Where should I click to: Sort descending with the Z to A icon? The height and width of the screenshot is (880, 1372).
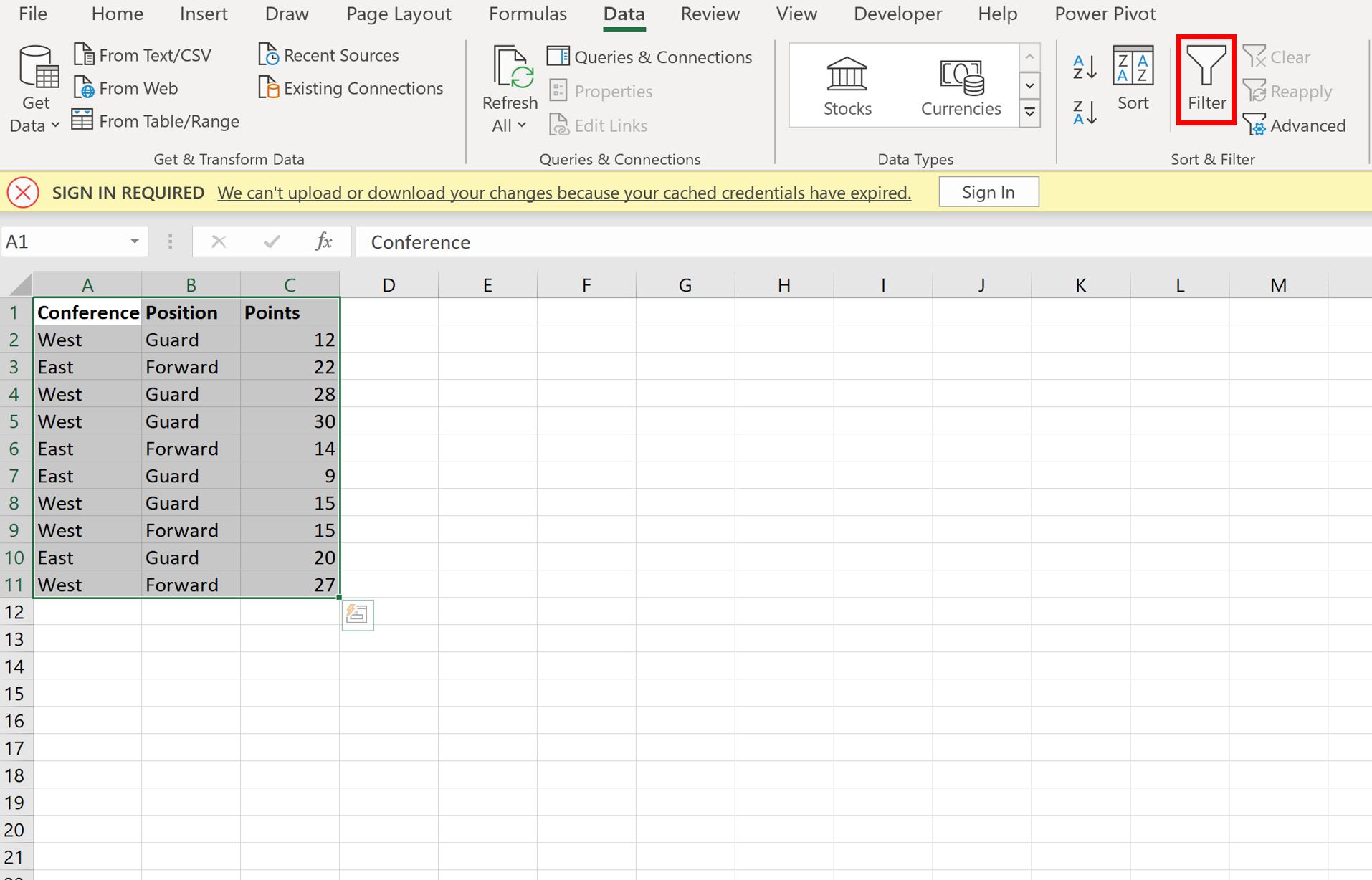(1085, 113)
